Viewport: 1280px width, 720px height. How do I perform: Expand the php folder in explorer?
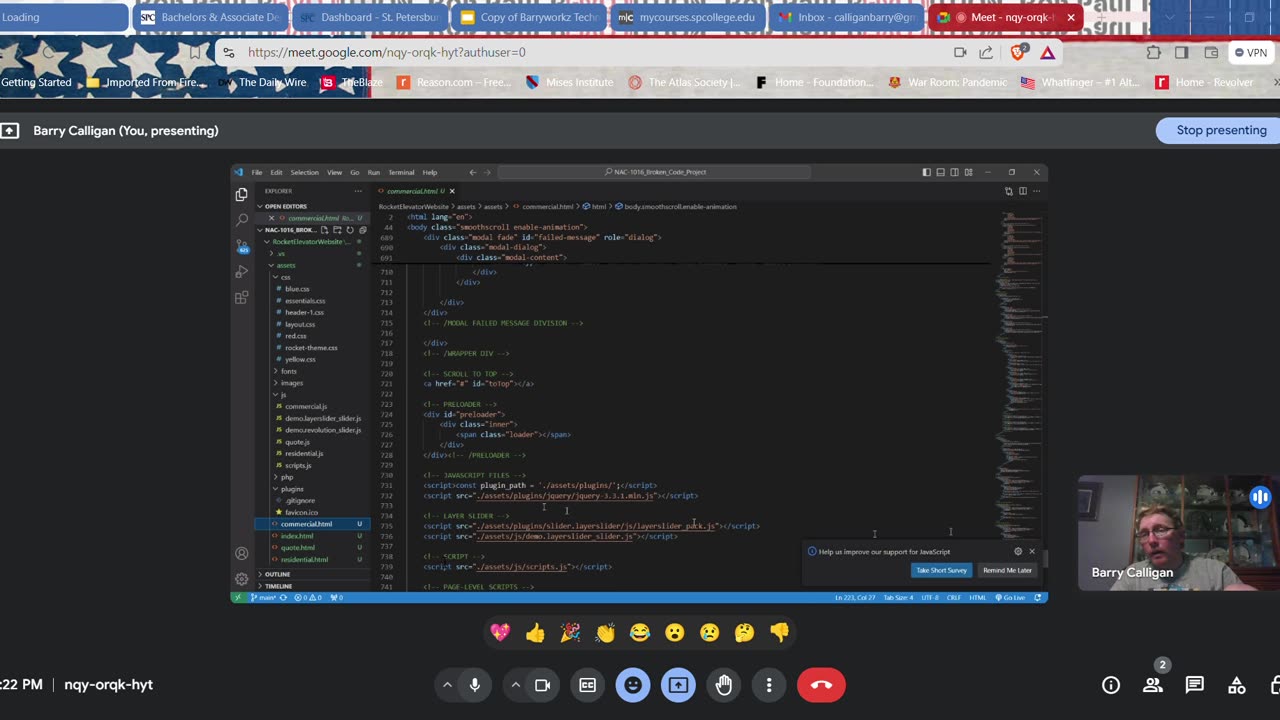[x=286, y=477]
